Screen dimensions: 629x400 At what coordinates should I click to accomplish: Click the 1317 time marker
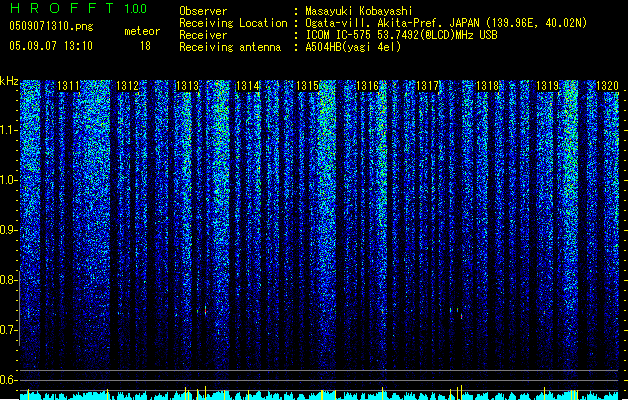(x=428, y=86)
